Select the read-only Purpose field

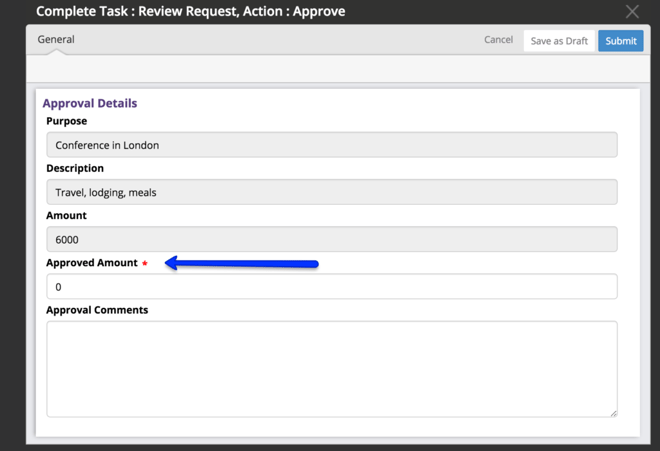click(332, 145)
